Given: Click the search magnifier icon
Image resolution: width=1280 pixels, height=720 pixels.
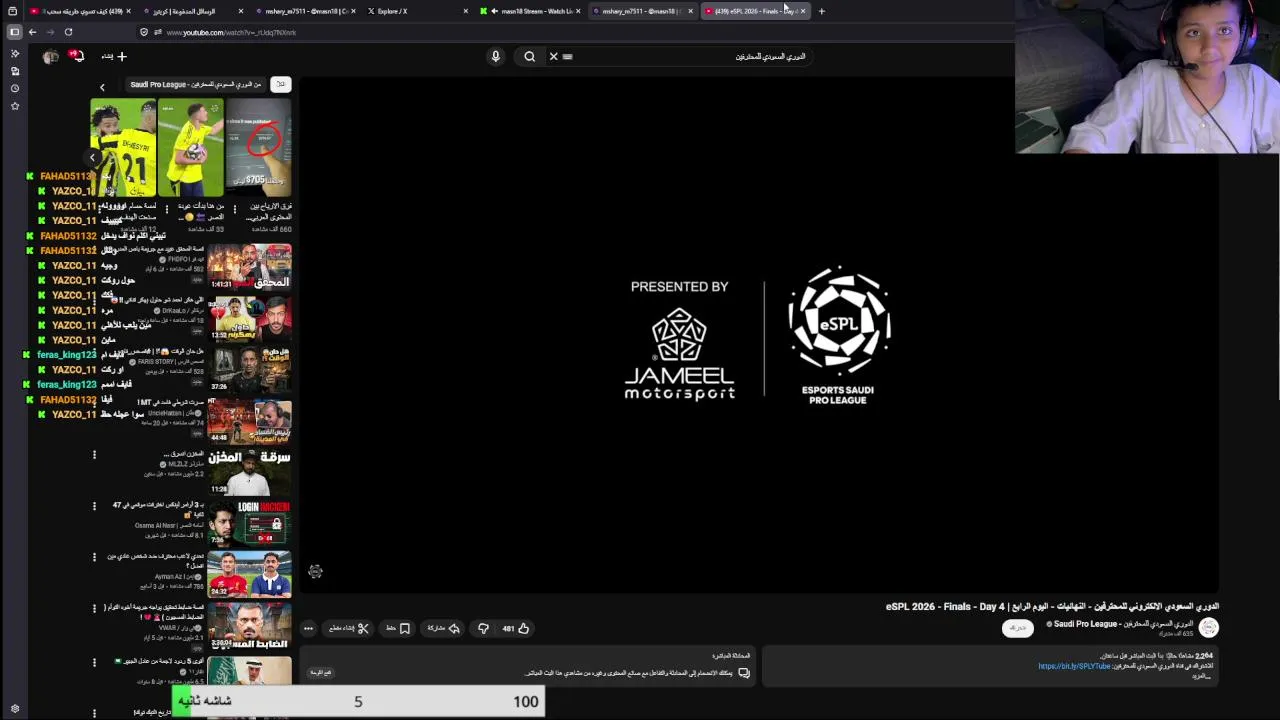Looking at the screenshot, I should tap(529, 56).
